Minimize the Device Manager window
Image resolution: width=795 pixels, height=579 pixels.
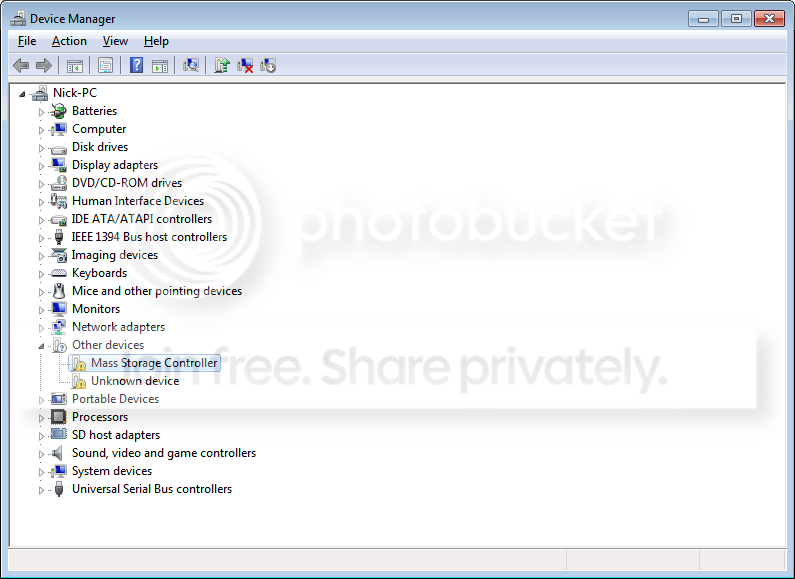[x=703, y=19]
